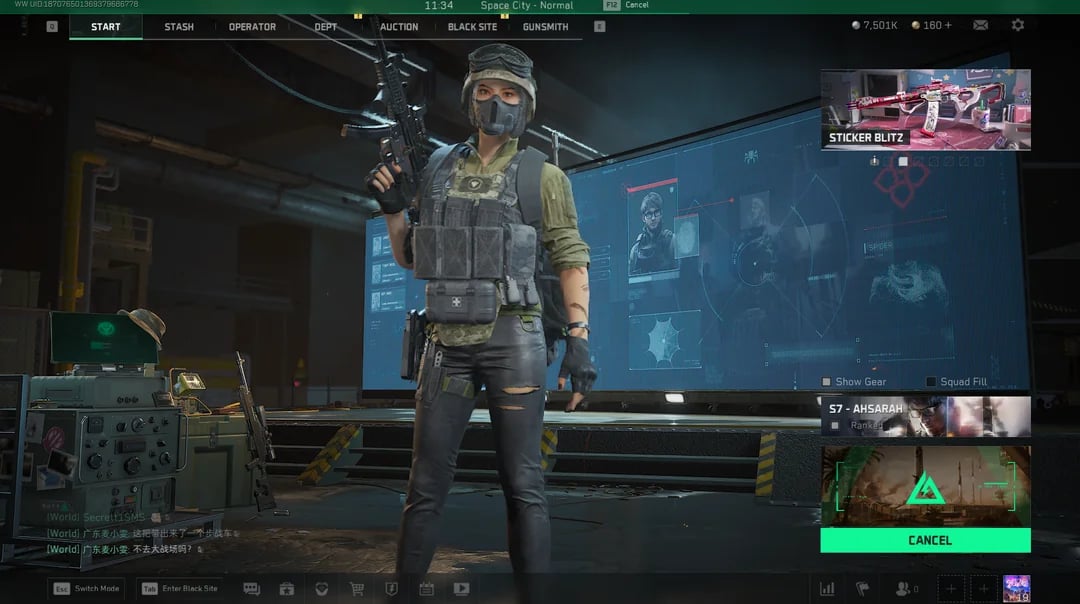The height and width of the screenshot is (604, 1080).
Task: Click the Enter Black Site button
Action: [181, 588]
